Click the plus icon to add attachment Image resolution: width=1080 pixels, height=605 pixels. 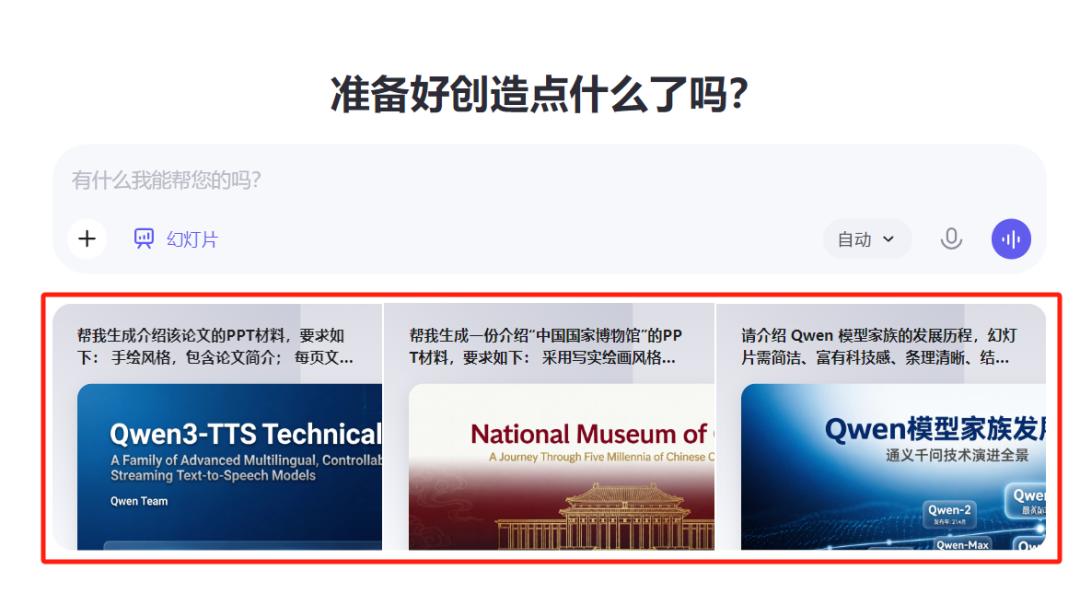[x=87, y=239]
